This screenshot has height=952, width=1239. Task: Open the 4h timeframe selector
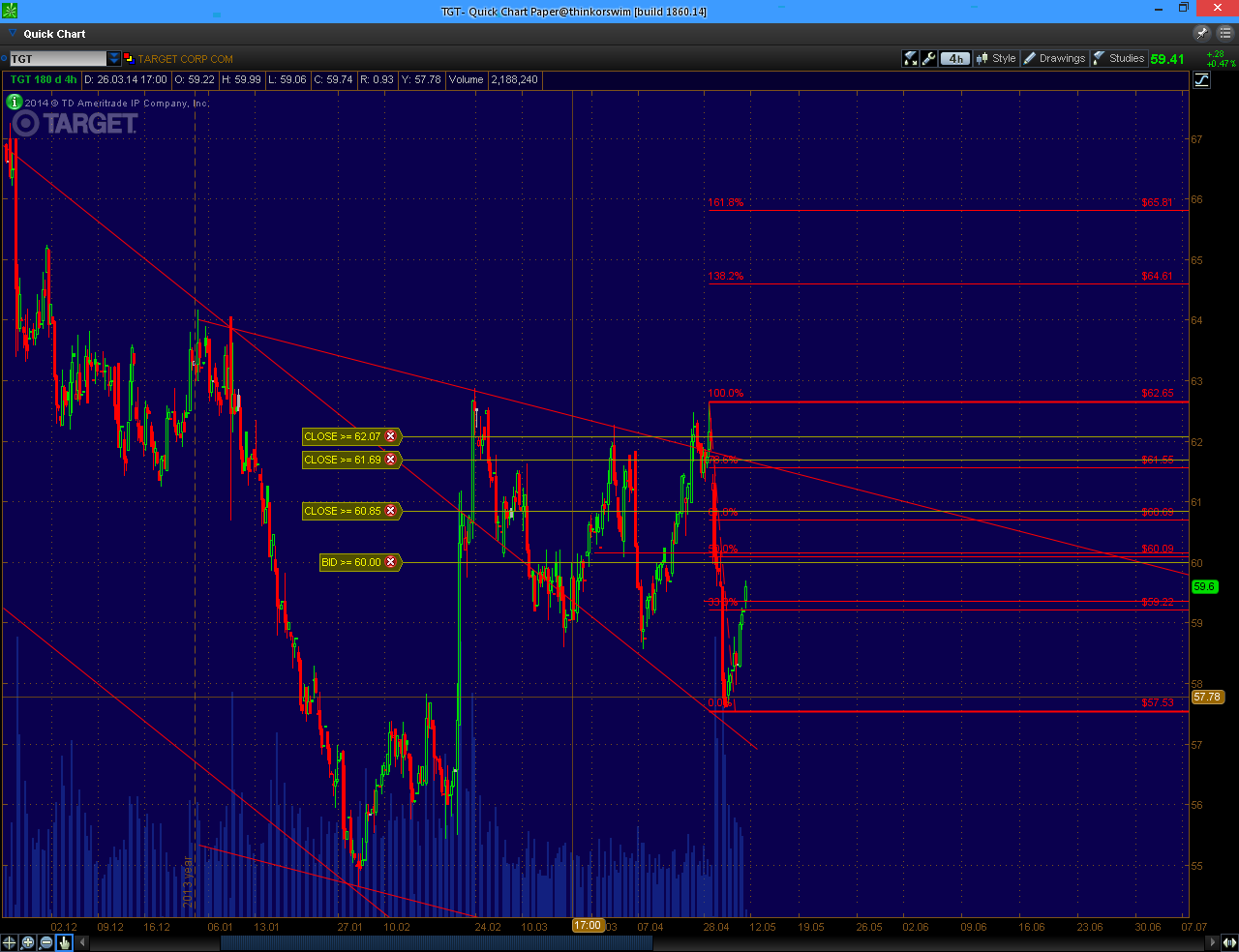955,58
